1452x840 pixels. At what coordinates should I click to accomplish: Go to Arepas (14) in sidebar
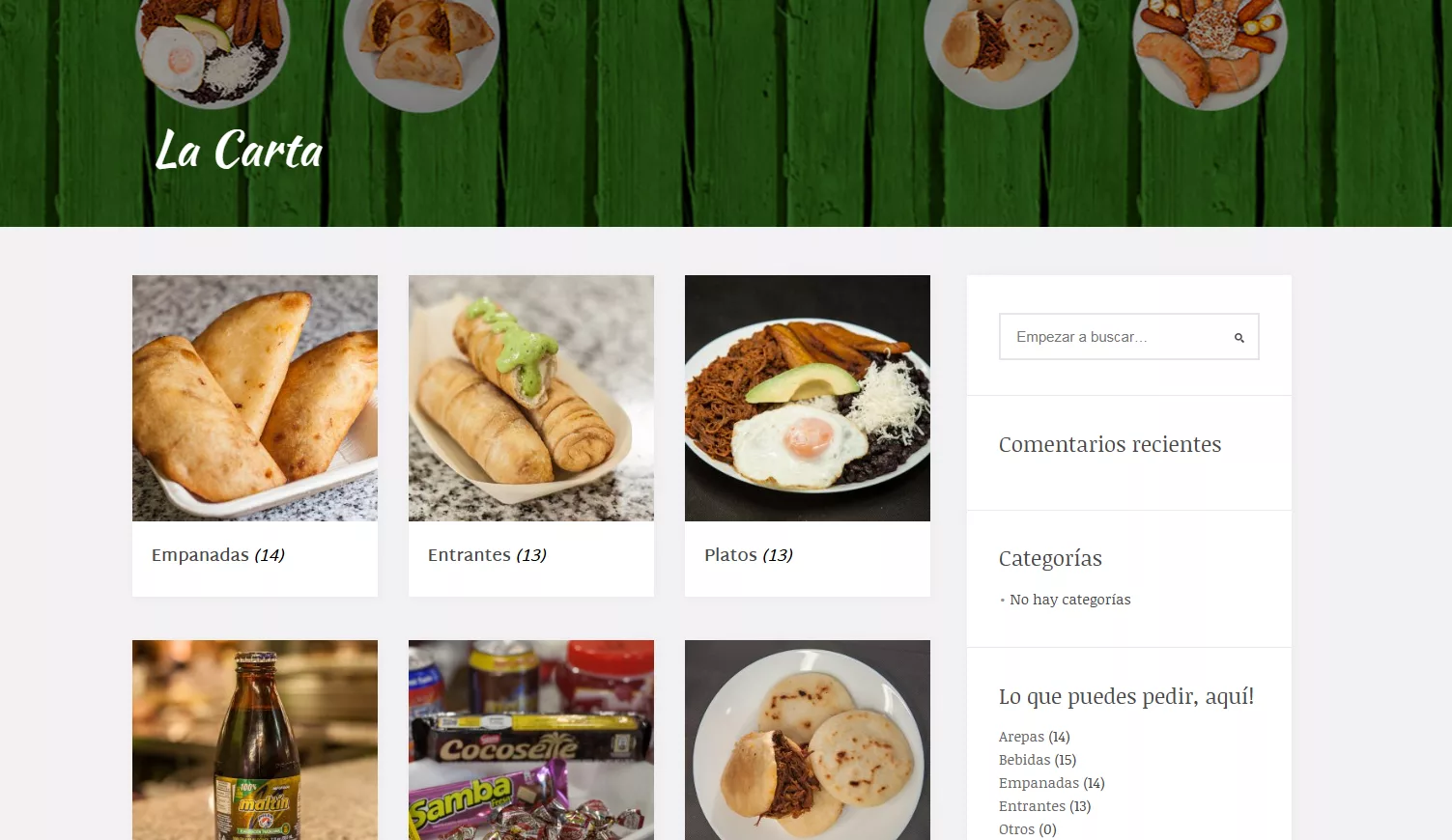1035,737
